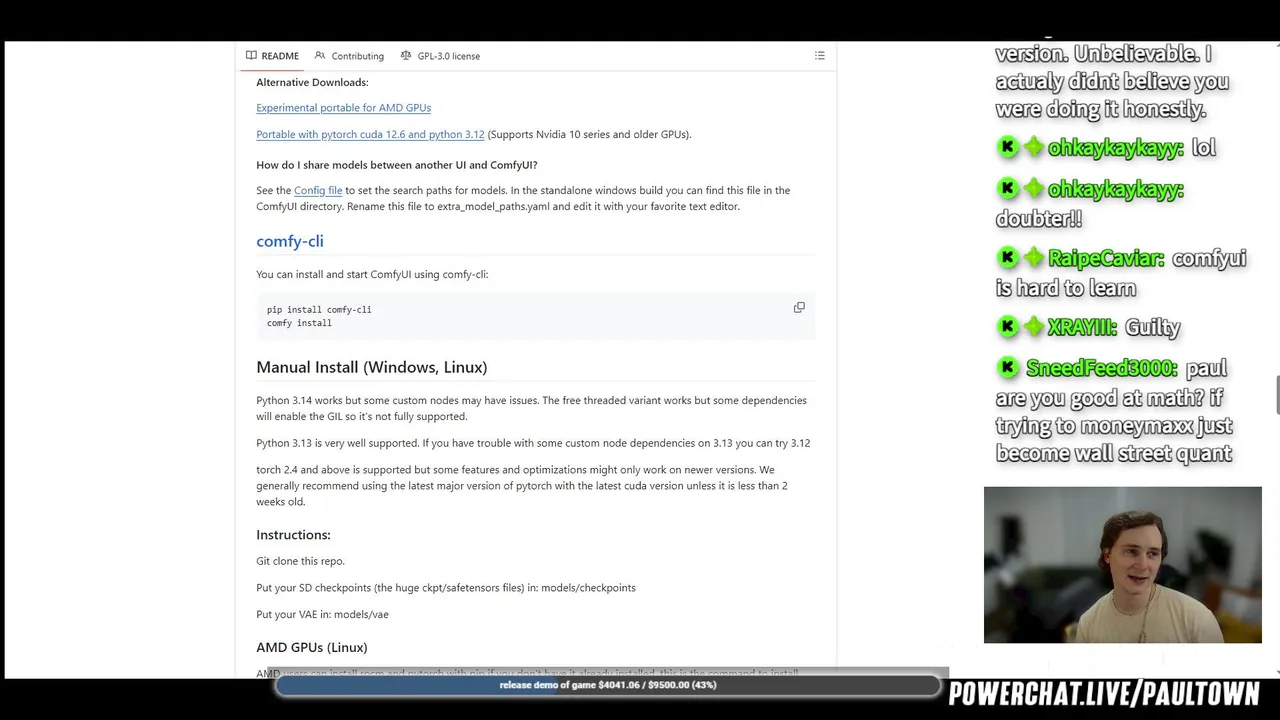Open Portable with pytorch cuda 12.6 link

(x=370, y=134)
